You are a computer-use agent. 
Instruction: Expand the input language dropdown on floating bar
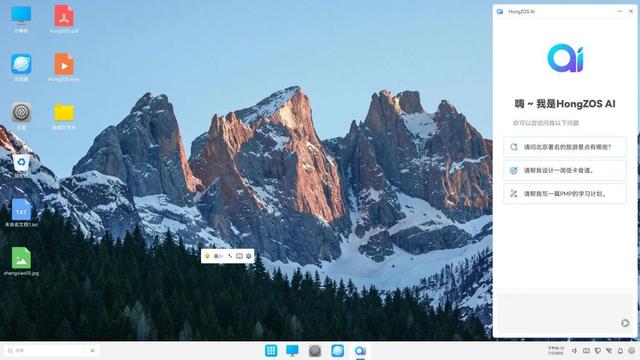pos(218,256)
